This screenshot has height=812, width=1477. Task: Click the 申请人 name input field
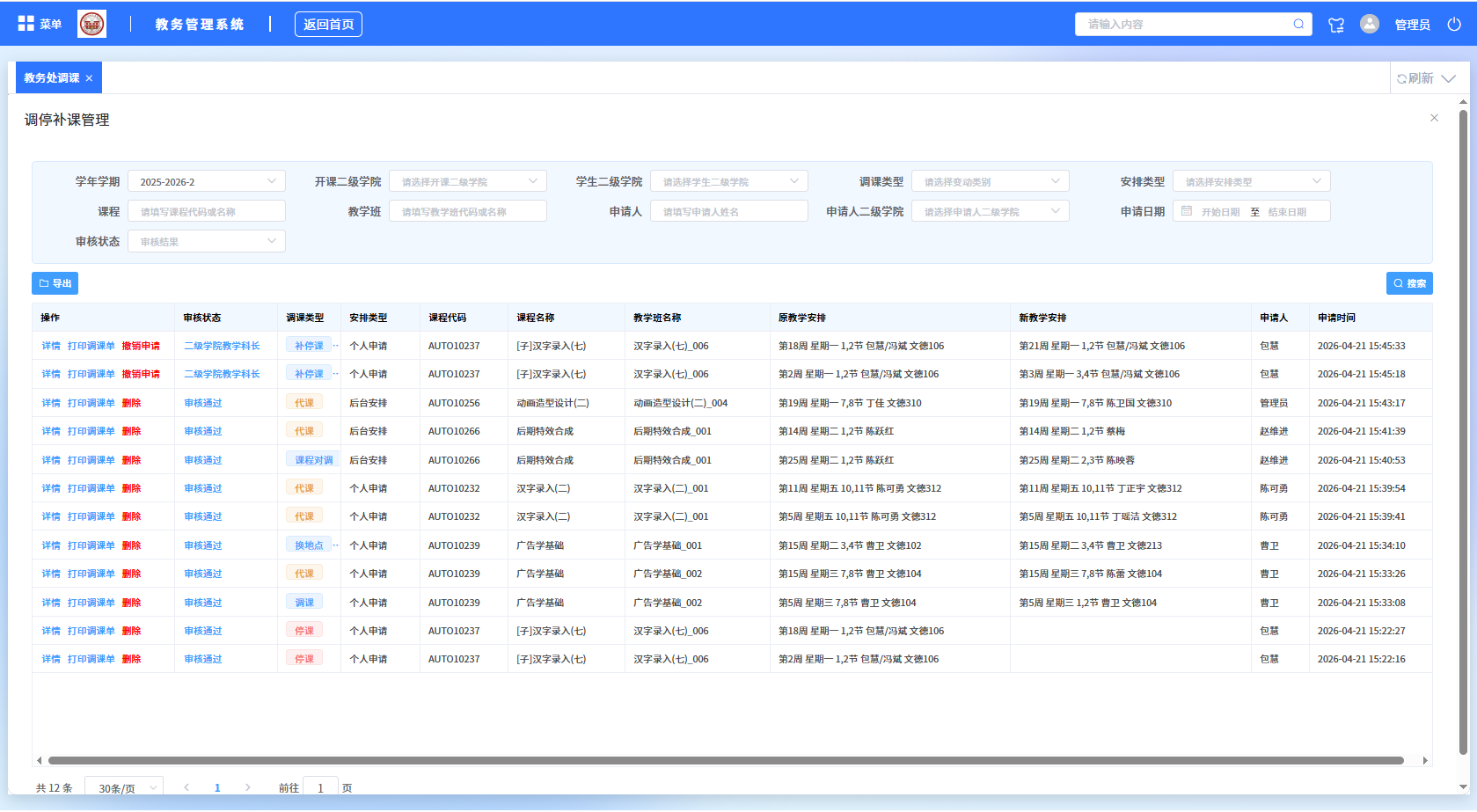(x=729, y=211)
